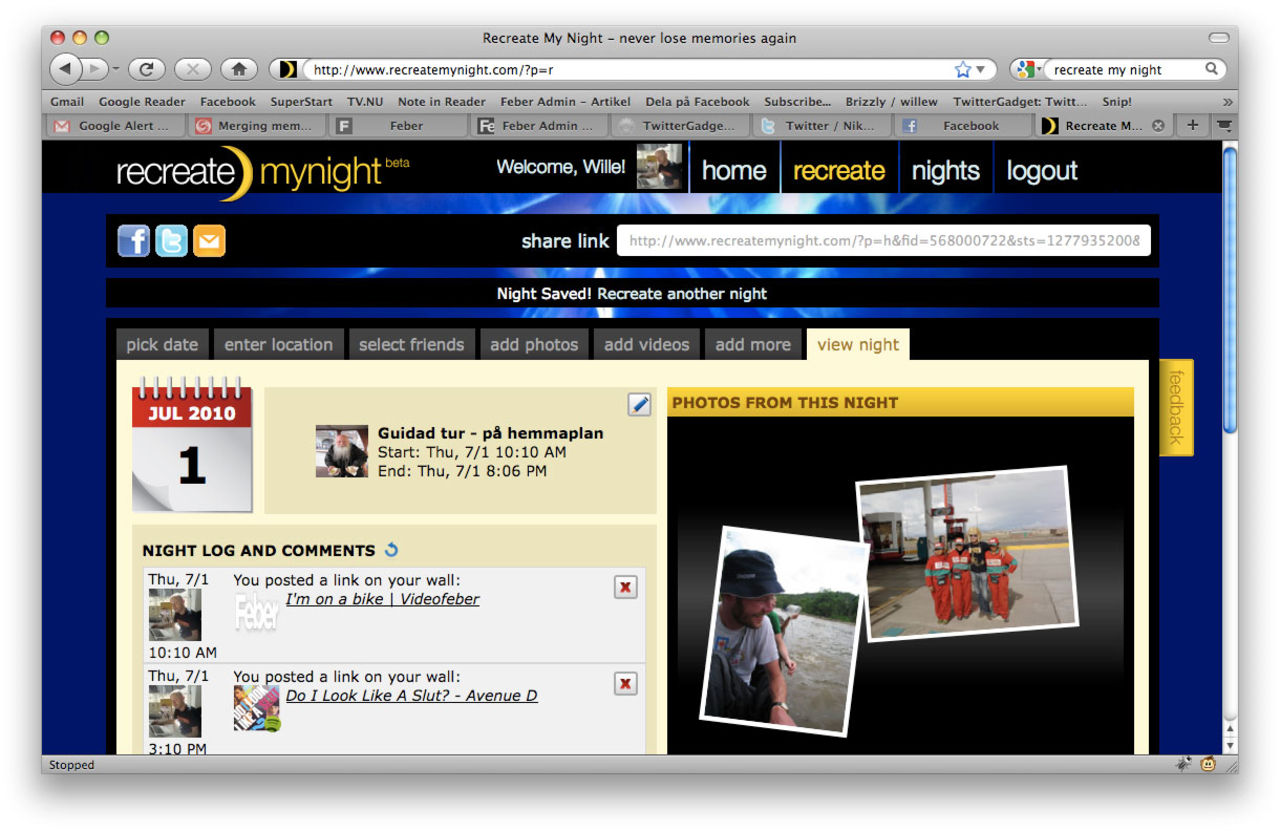This screenshot has width=1280, height=831.
Task: Click the Twitter share icon
Action: click(171, 240)
